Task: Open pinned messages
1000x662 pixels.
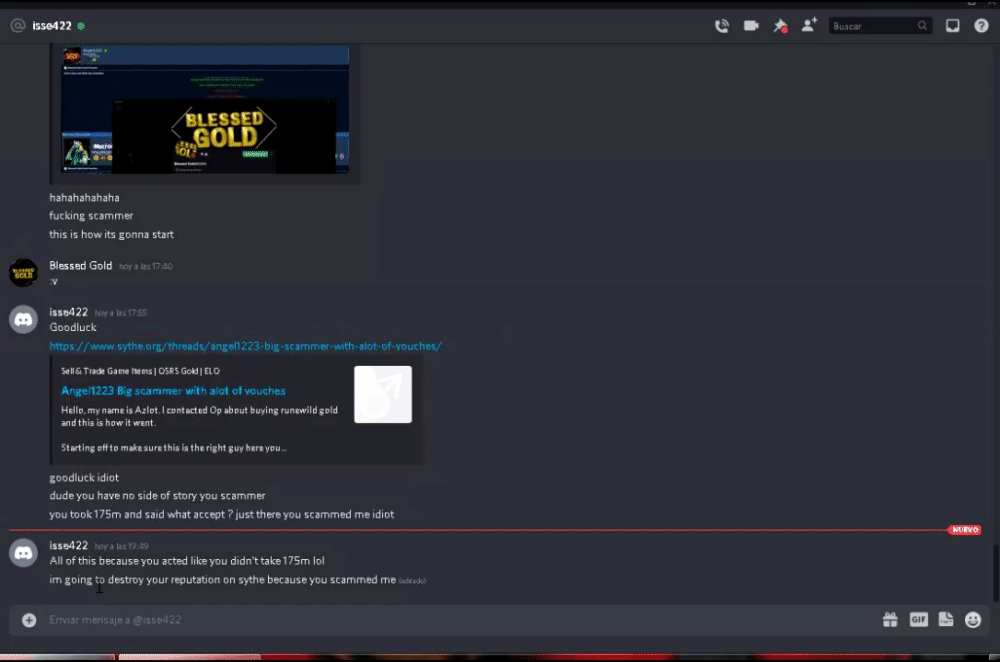Action: click(780, 26)
